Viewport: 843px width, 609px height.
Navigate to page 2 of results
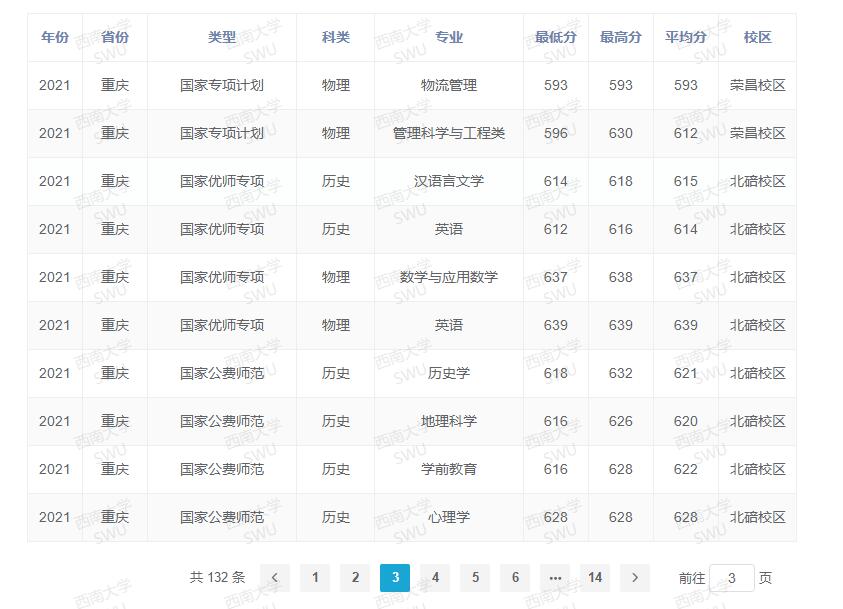tap(355, 578)
